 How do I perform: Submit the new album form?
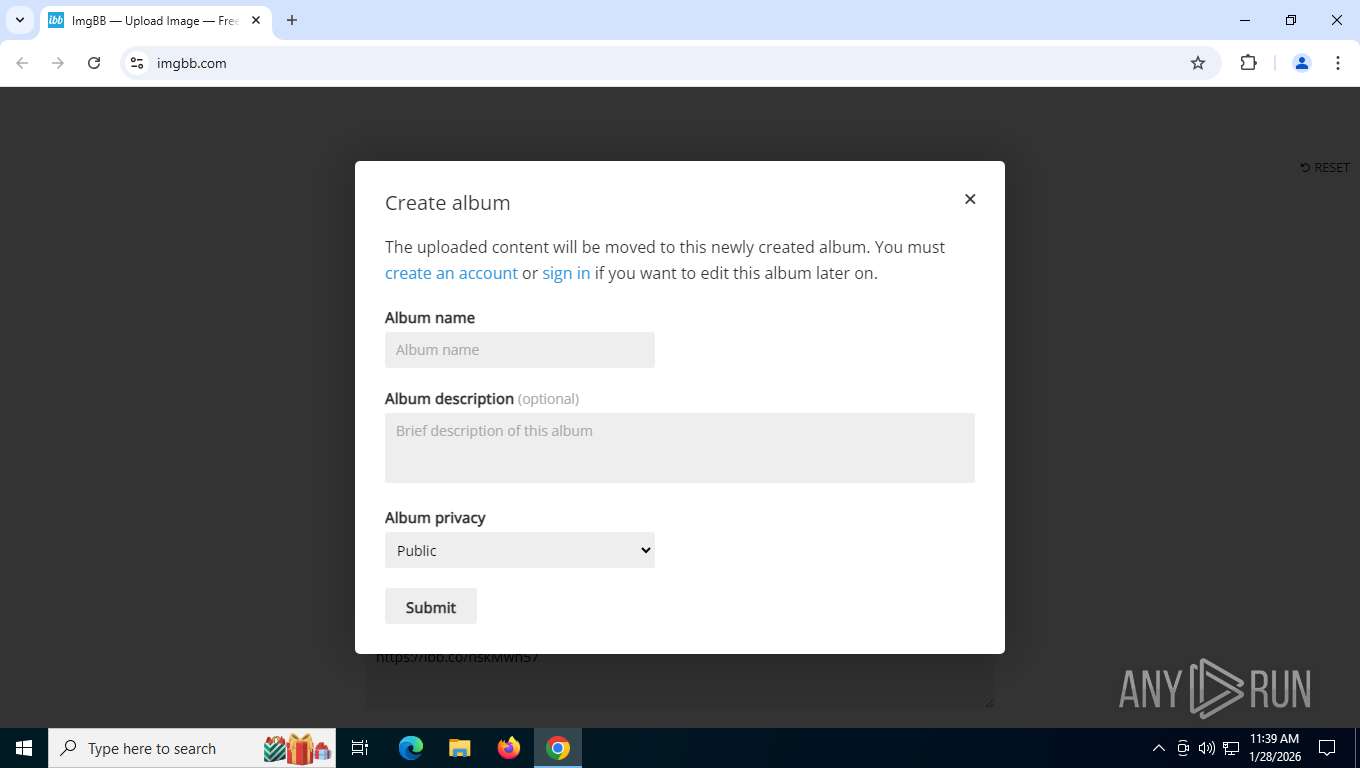431,607
